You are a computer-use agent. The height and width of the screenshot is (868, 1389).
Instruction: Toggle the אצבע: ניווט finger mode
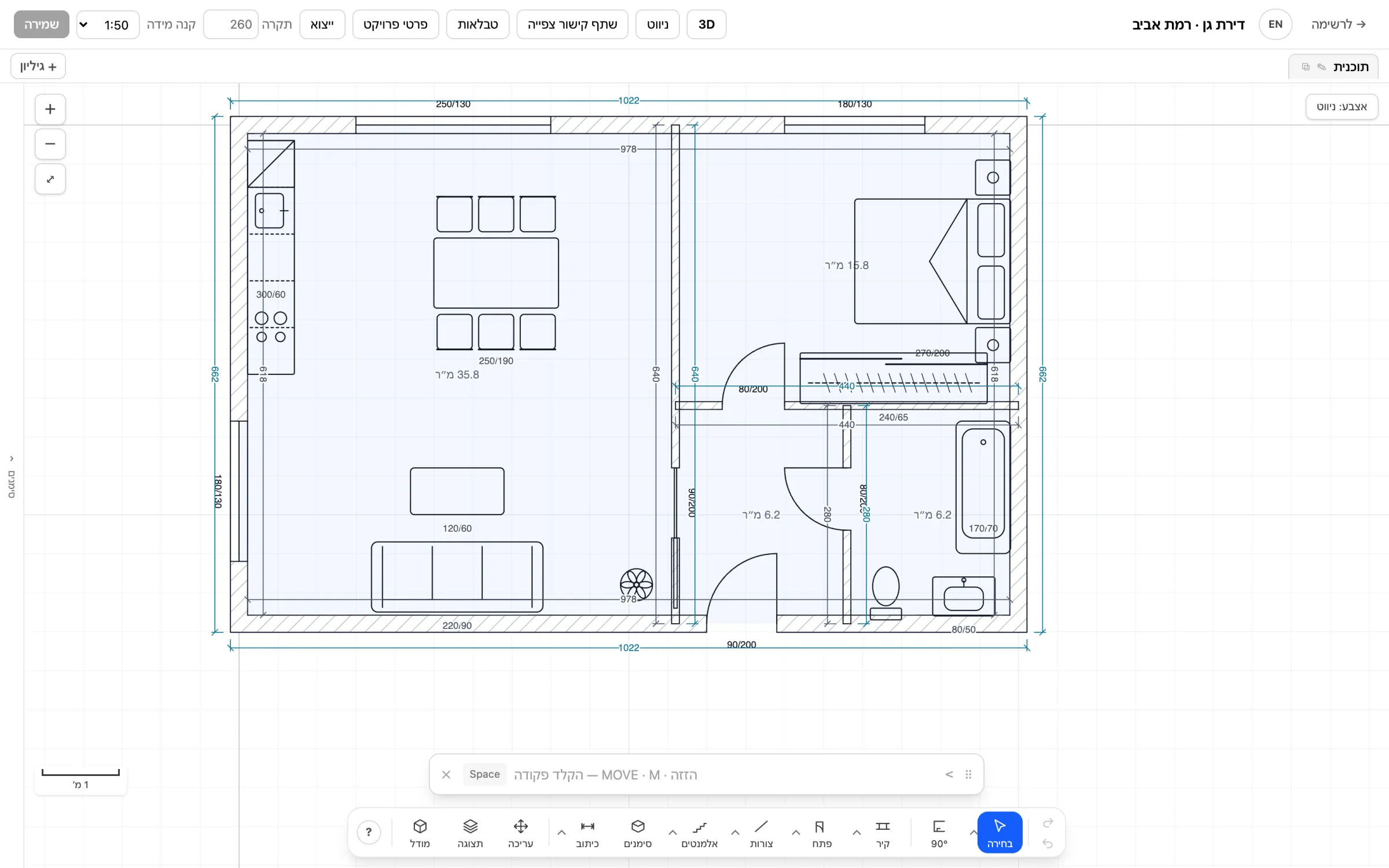[x=1342, y=106]
